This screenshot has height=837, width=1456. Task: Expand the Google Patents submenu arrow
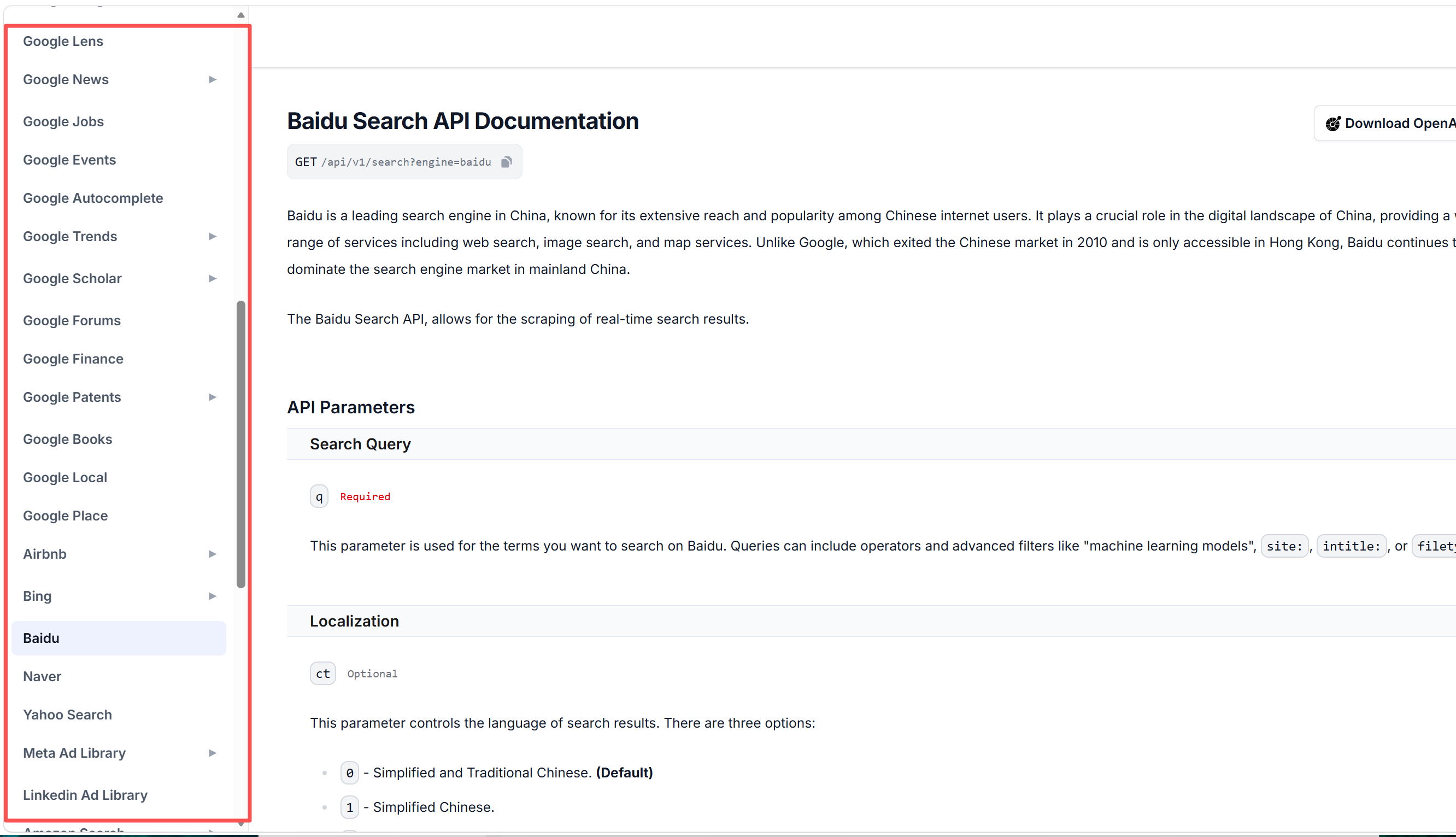coord(212,397)
